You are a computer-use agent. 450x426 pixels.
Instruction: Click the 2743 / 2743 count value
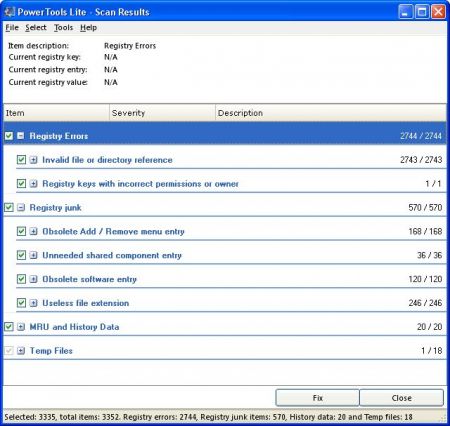pos(421,160)
